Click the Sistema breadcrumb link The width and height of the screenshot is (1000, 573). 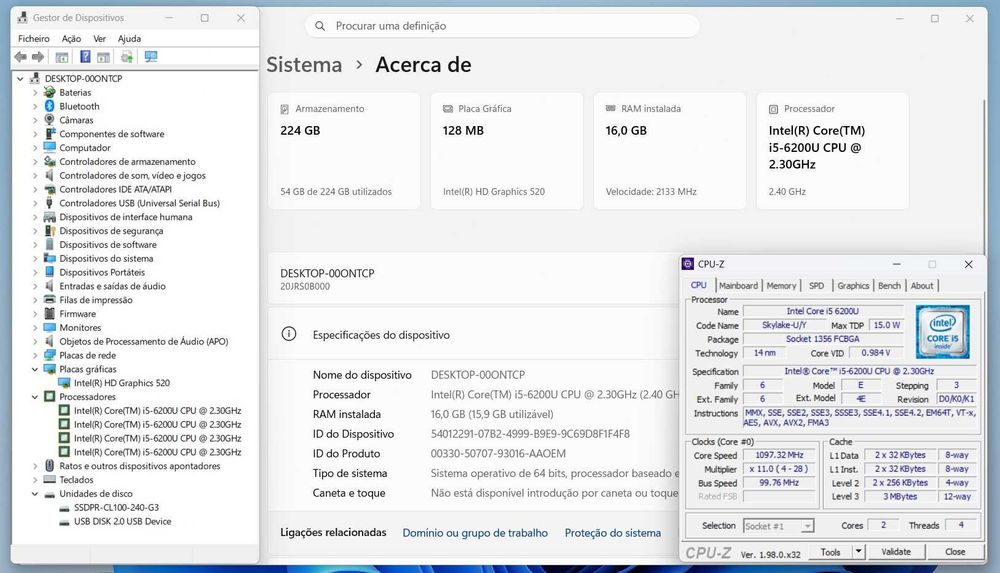click(304, 64)
